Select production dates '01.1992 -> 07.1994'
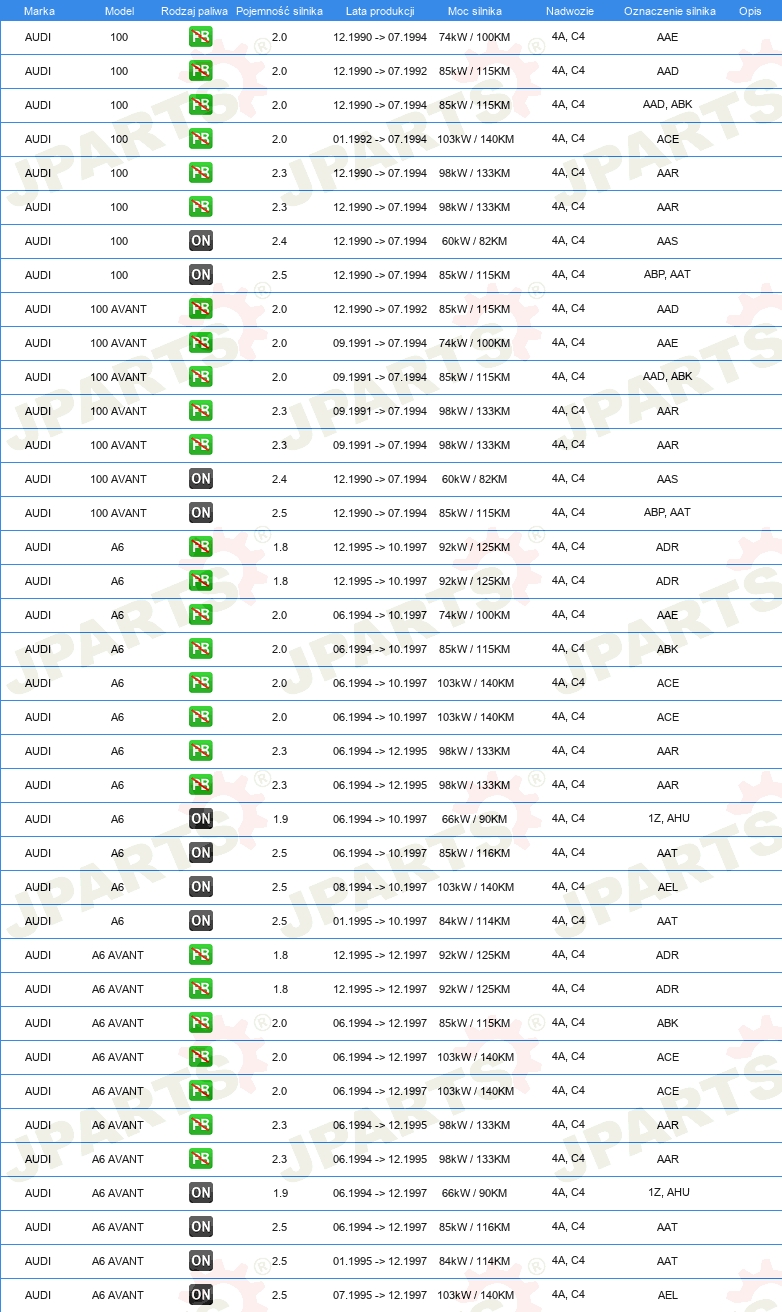Viewport: 782px width, 1312px height. [380, 139]
